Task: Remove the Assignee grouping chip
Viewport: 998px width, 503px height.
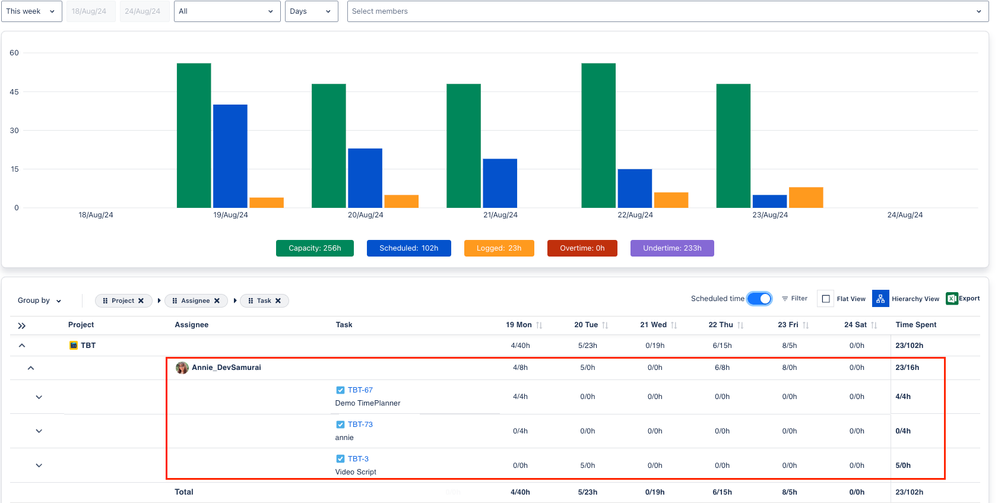Action: [217, 301]
